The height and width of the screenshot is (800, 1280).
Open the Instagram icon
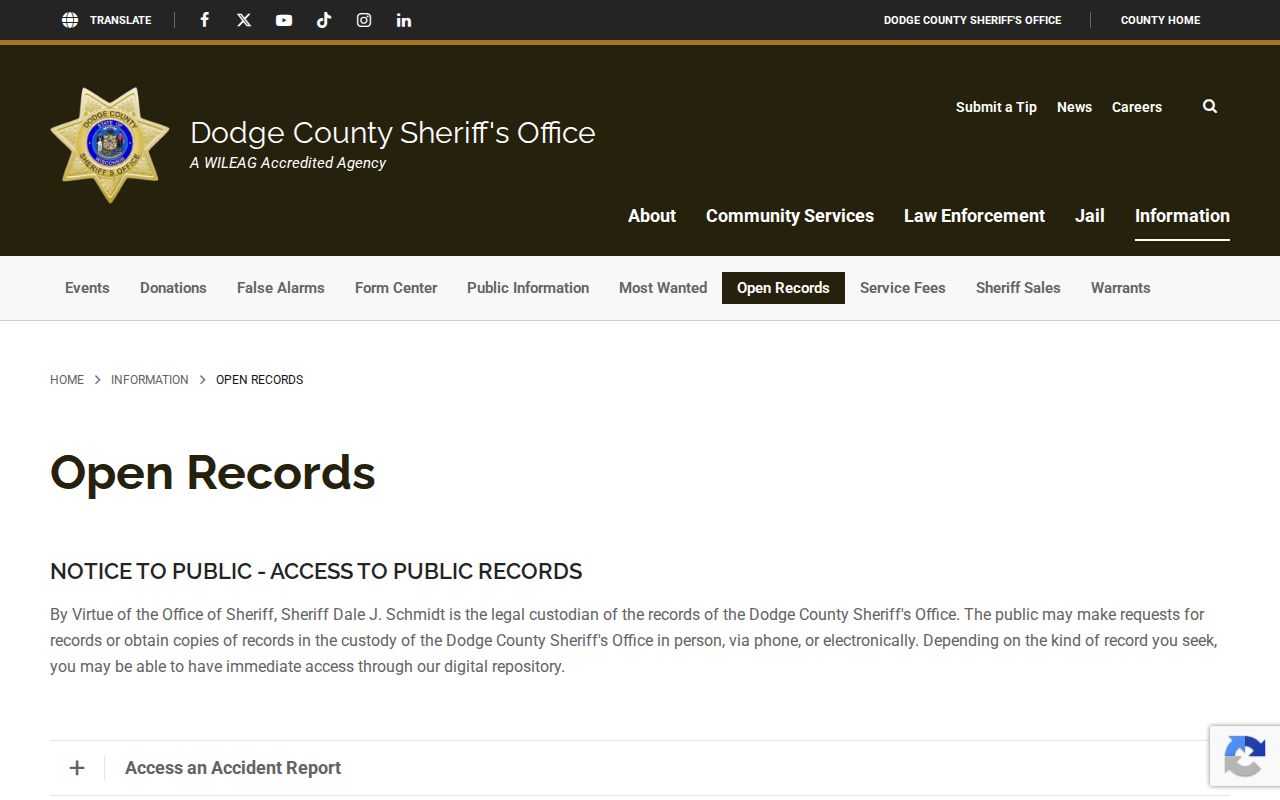coord(364,20)
